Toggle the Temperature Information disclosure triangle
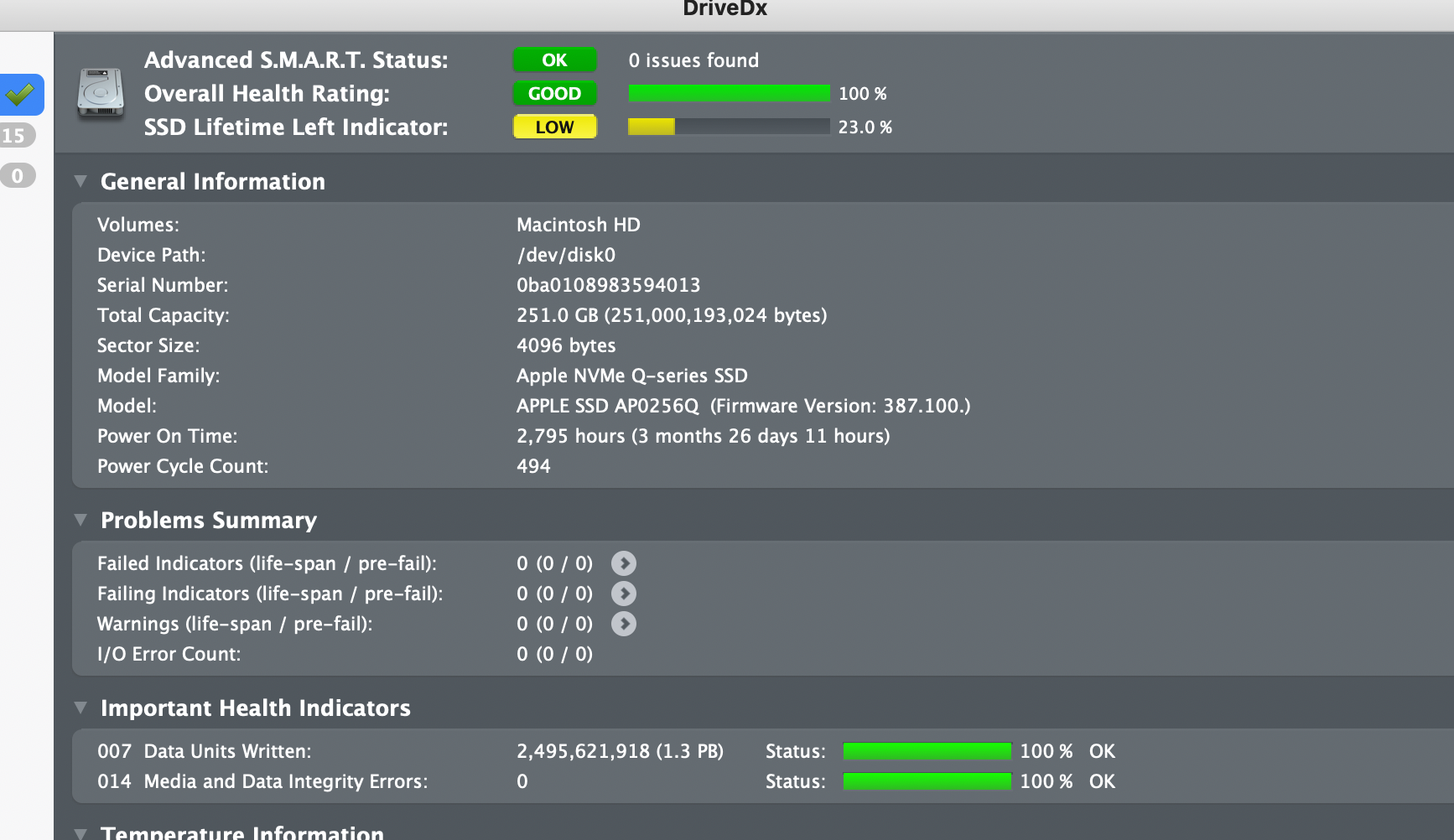Screen dimensions: 1454x840 [x=80, y=832]
